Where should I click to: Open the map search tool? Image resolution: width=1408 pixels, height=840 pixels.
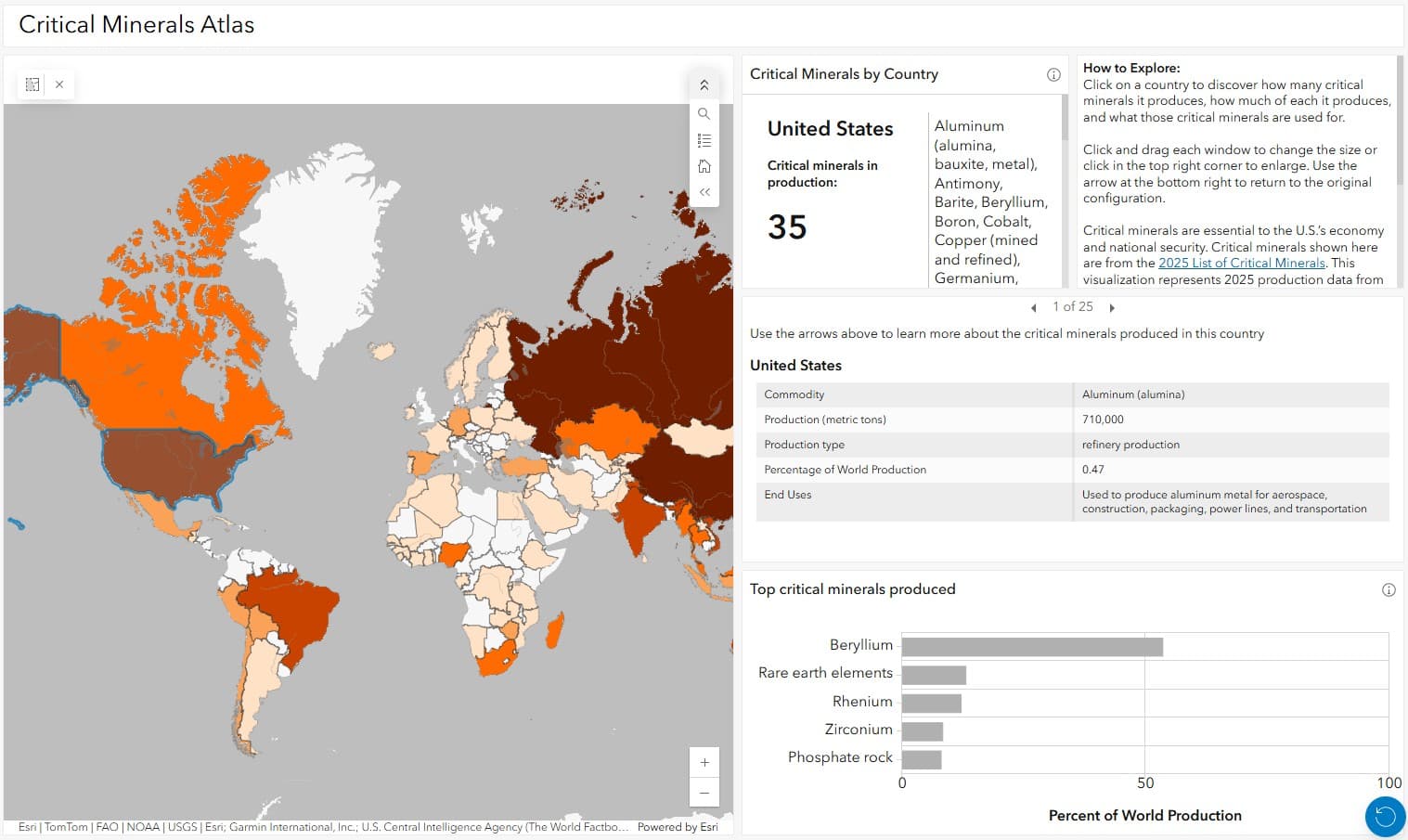(704, 113)
